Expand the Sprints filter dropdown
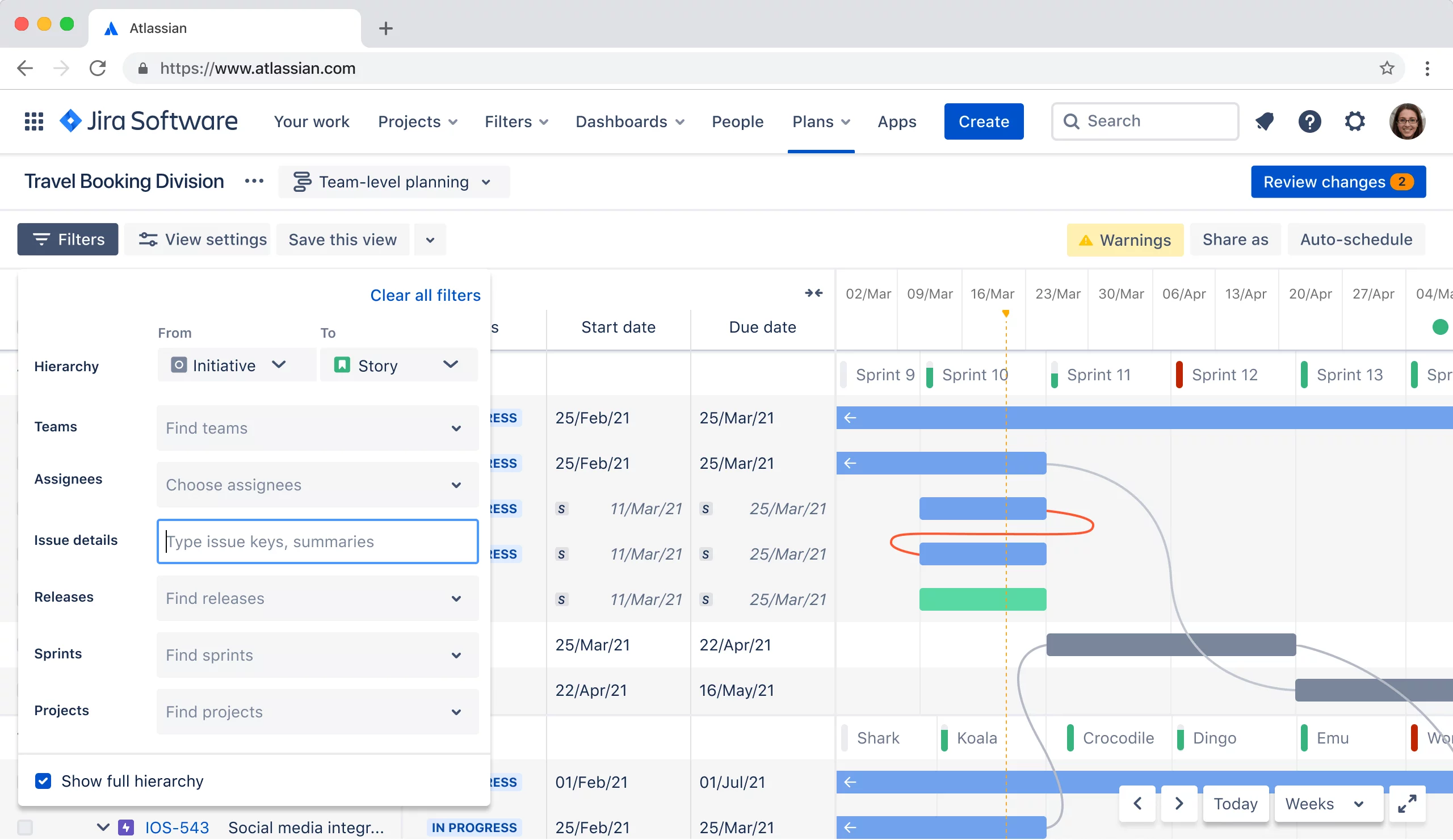 pos(455,654)
